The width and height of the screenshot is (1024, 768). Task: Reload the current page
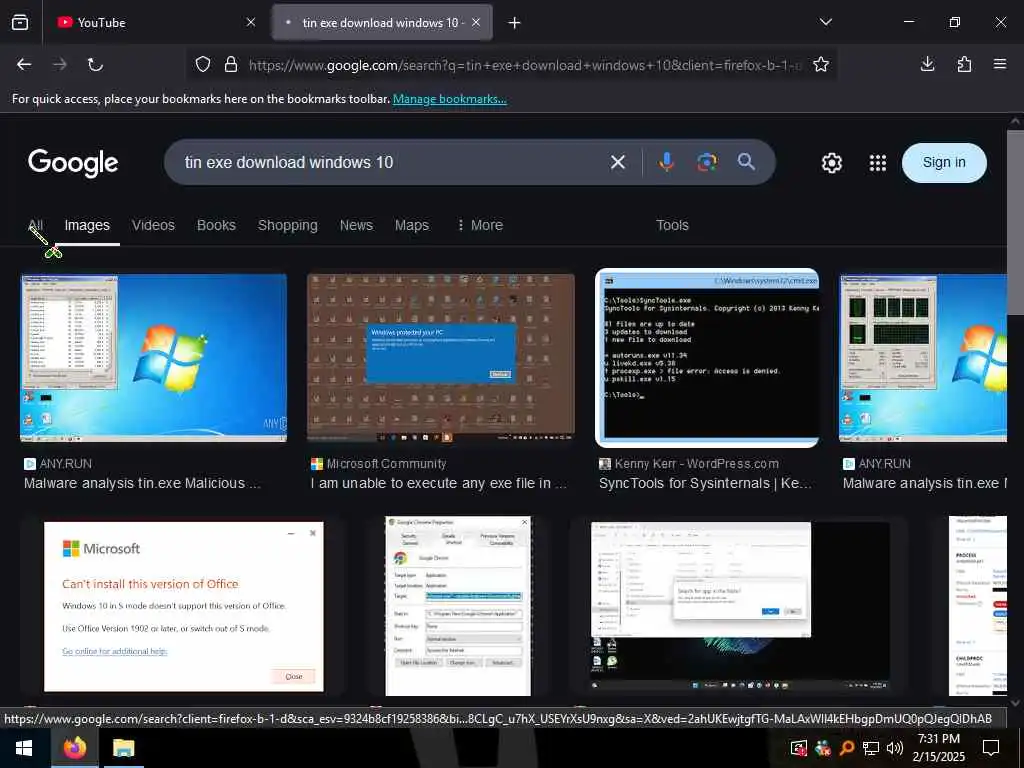pyautogui.click(x=95, y=64)
